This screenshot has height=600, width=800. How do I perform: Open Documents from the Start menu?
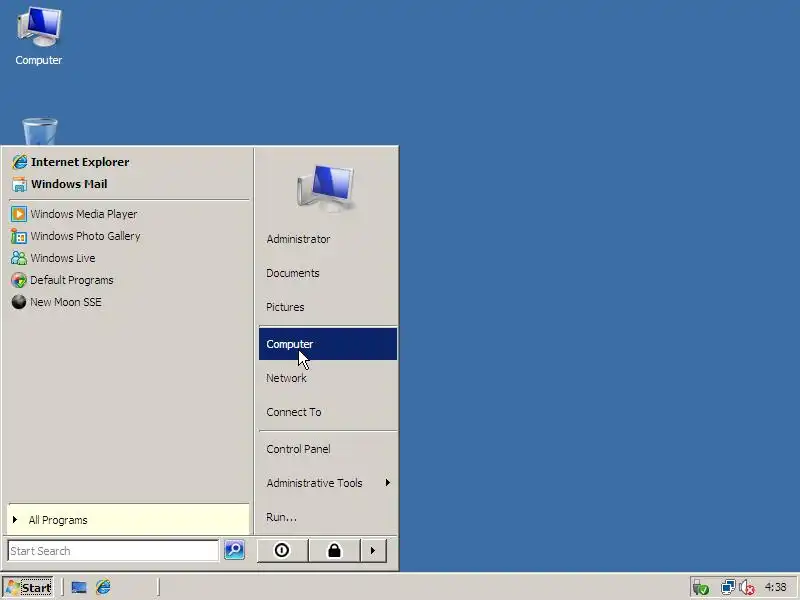click(x=328, y=273)
